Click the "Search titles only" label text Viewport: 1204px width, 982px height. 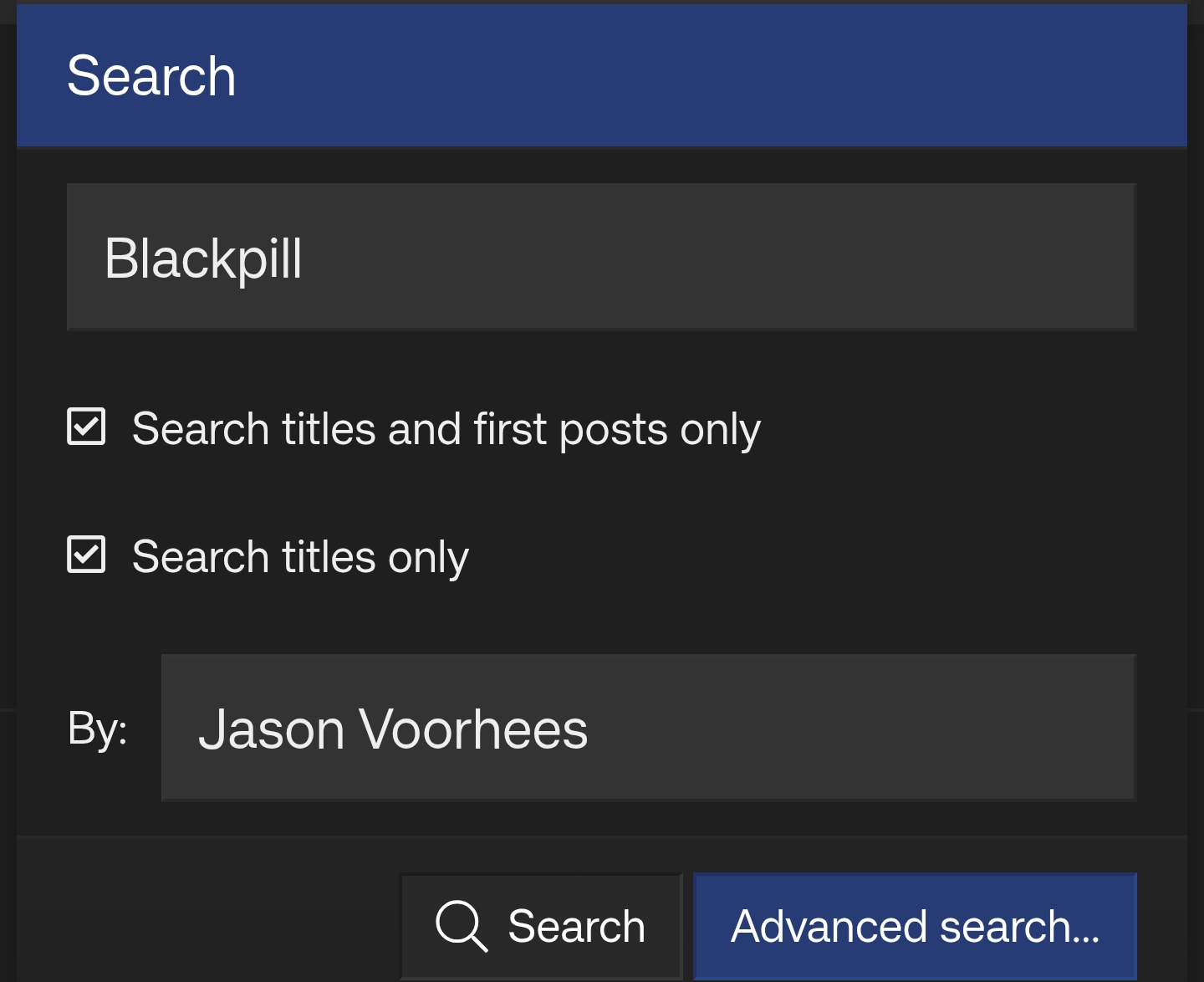pyautogui.click(x=300, y=557)
